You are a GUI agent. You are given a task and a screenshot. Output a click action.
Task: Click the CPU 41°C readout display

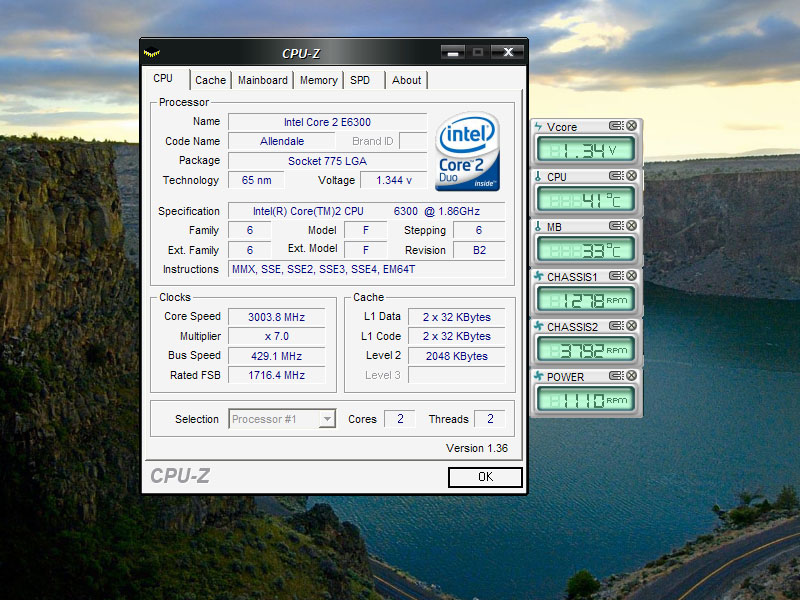click(586, 200)
